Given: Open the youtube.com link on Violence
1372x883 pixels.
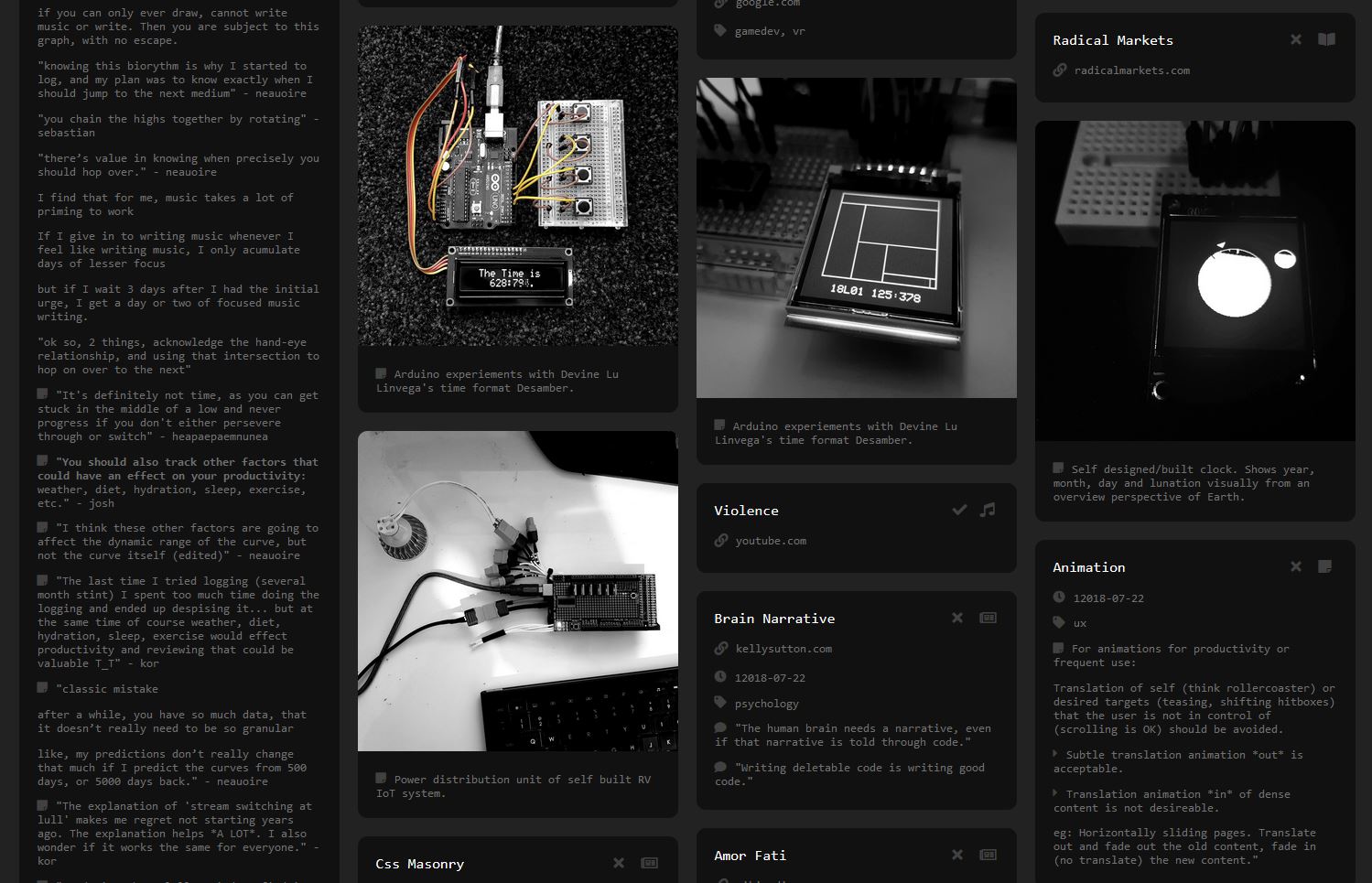Looking at the screenshot, I should point(771,541).
